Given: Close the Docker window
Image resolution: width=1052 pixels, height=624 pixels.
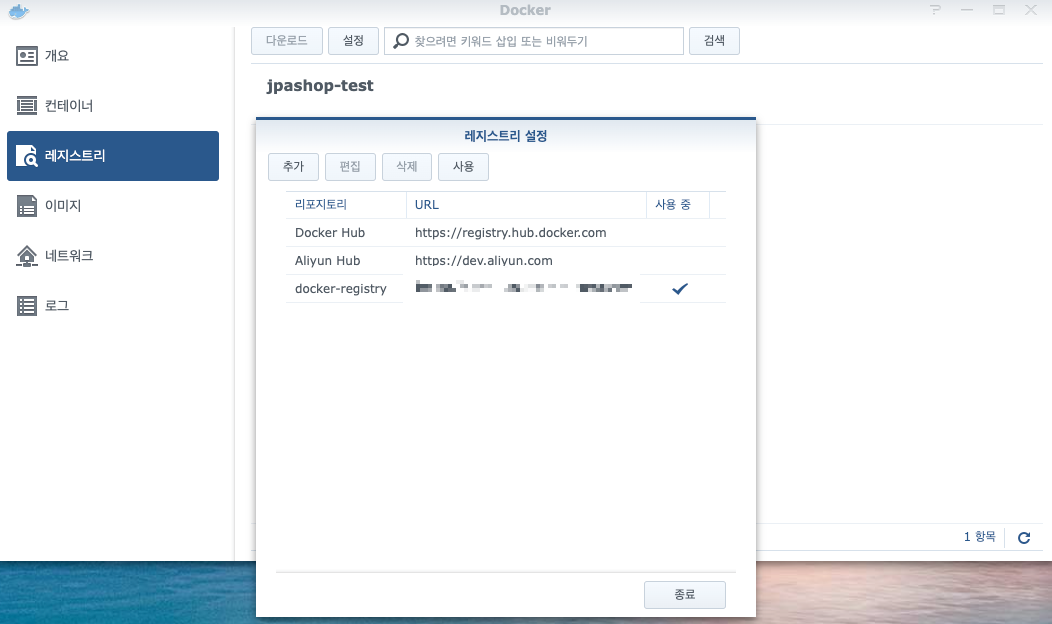Looking at the screenshot, I should point(1031,9).
